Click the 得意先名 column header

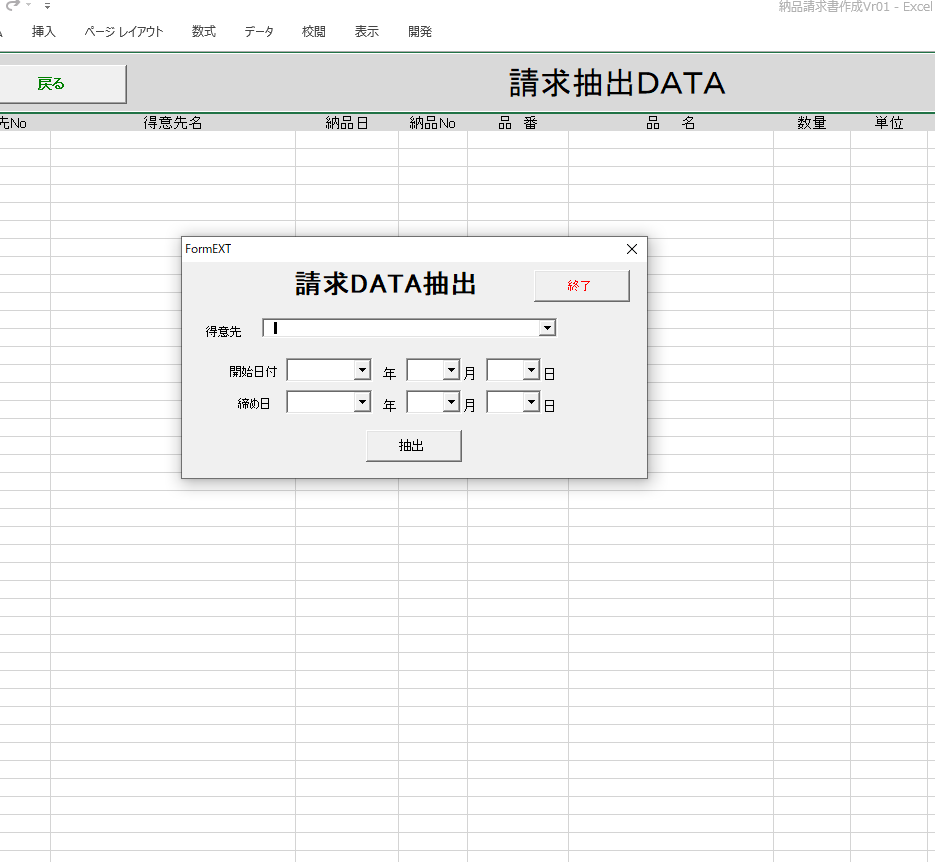pyautogui.click(x=173, y=123)
